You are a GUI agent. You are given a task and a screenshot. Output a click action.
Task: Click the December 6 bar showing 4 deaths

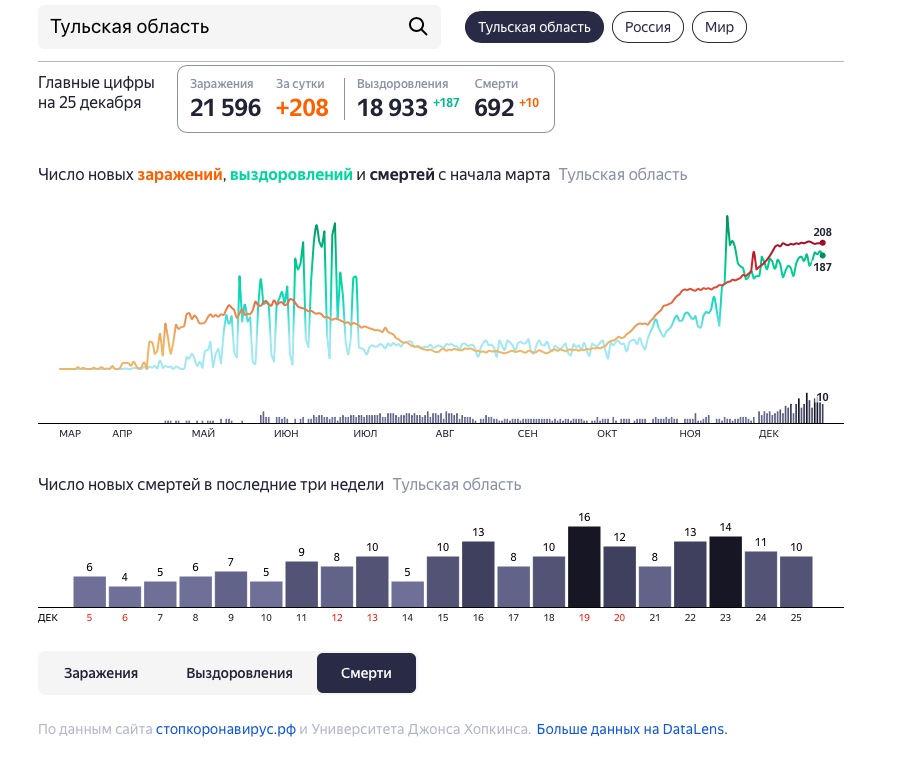pos(125,596)
